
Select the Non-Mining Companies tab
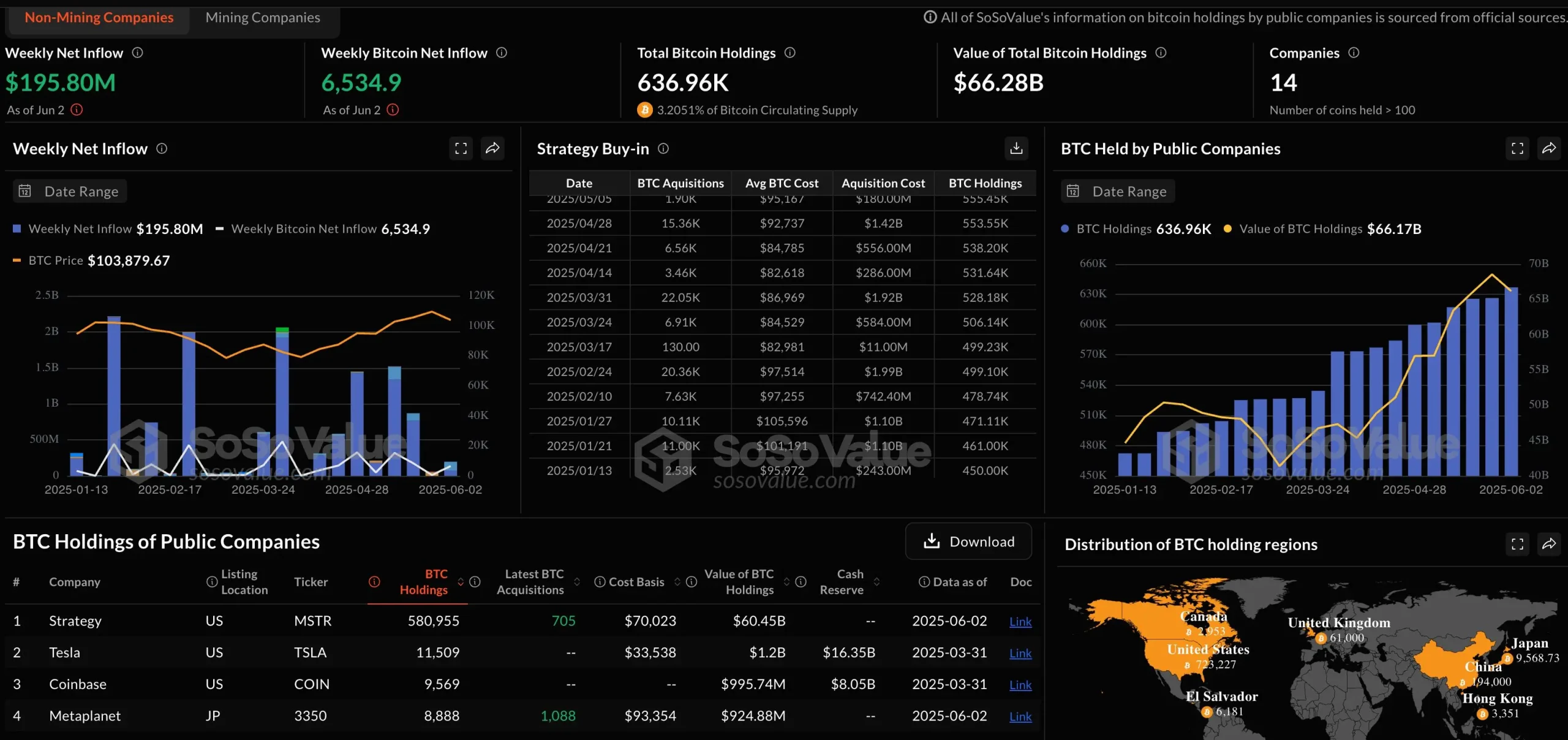coord(99,17)
